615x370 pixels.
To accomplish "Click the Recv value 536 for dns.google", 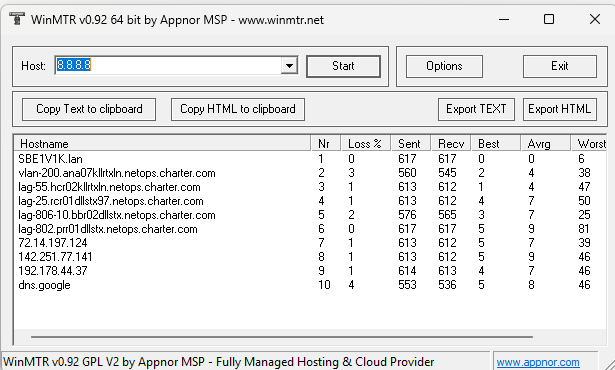I will [x=447, y=285].
